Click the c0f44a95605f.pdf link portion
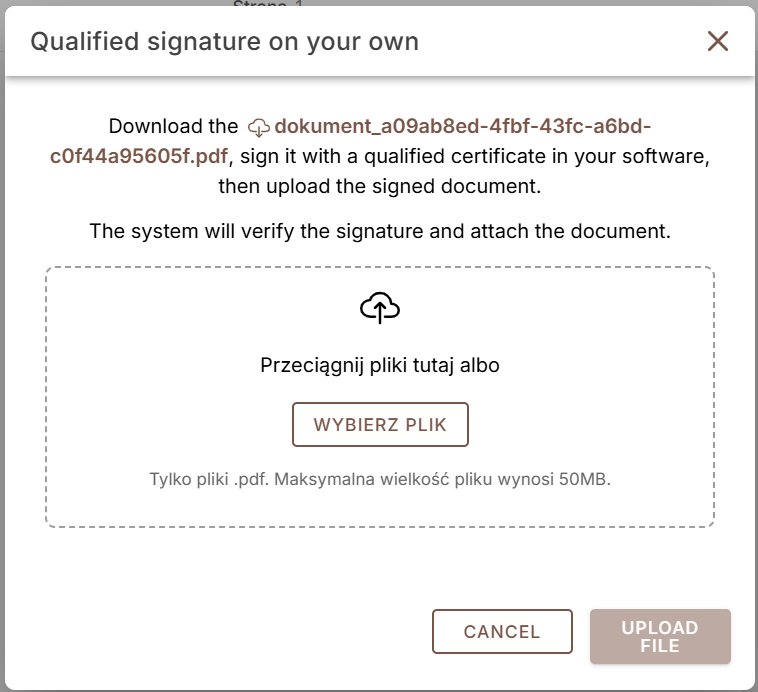This screenshot has height=692, width=758. tap(139, 156)
